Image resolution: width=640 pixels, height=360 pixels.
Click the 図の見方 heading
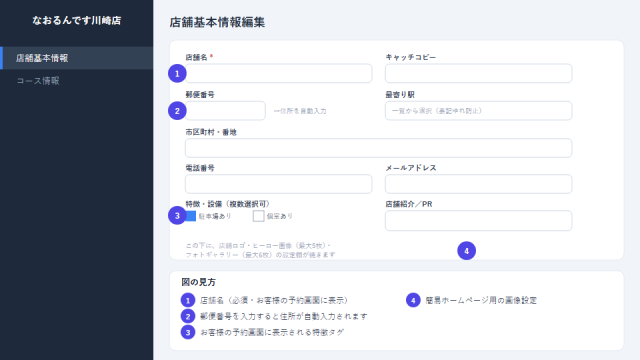click(x=198, y=282)
